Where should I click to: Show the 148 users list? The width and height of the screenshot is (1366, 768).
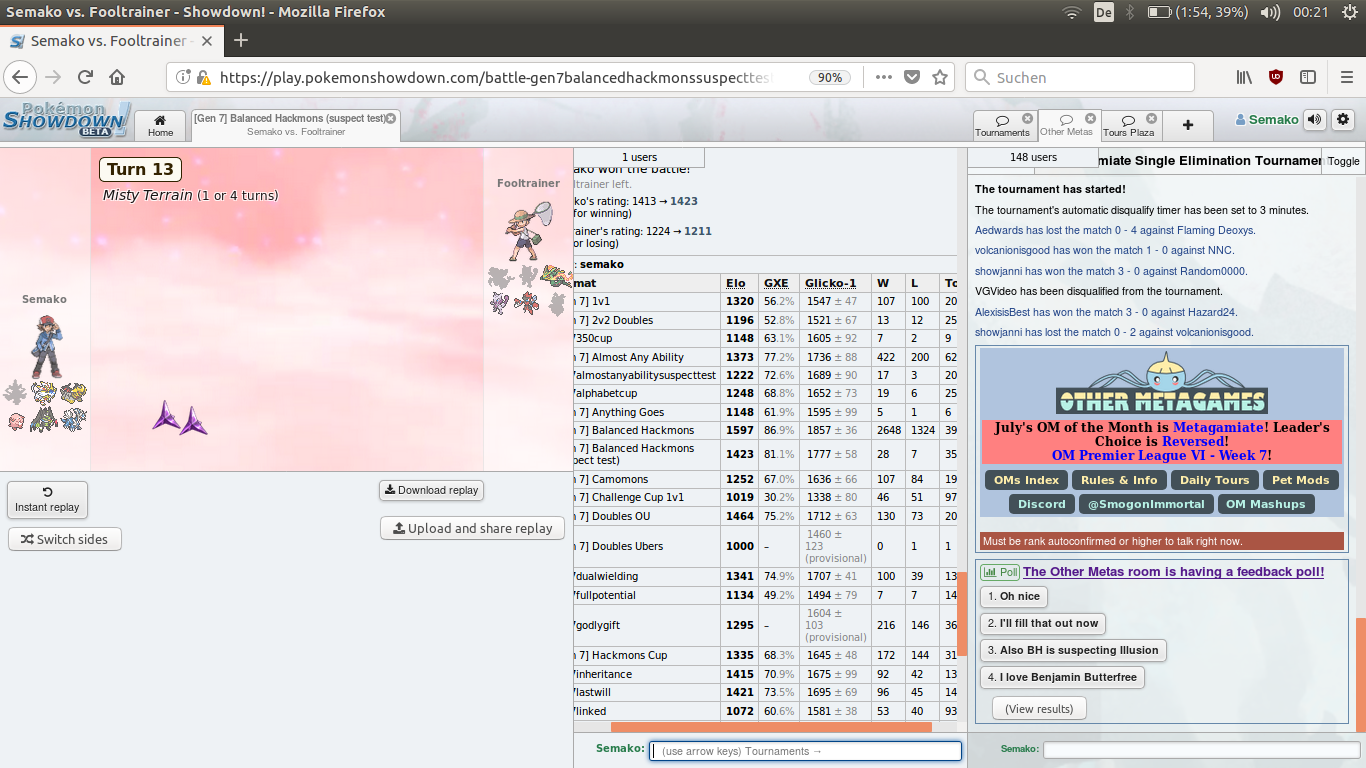1033,157
